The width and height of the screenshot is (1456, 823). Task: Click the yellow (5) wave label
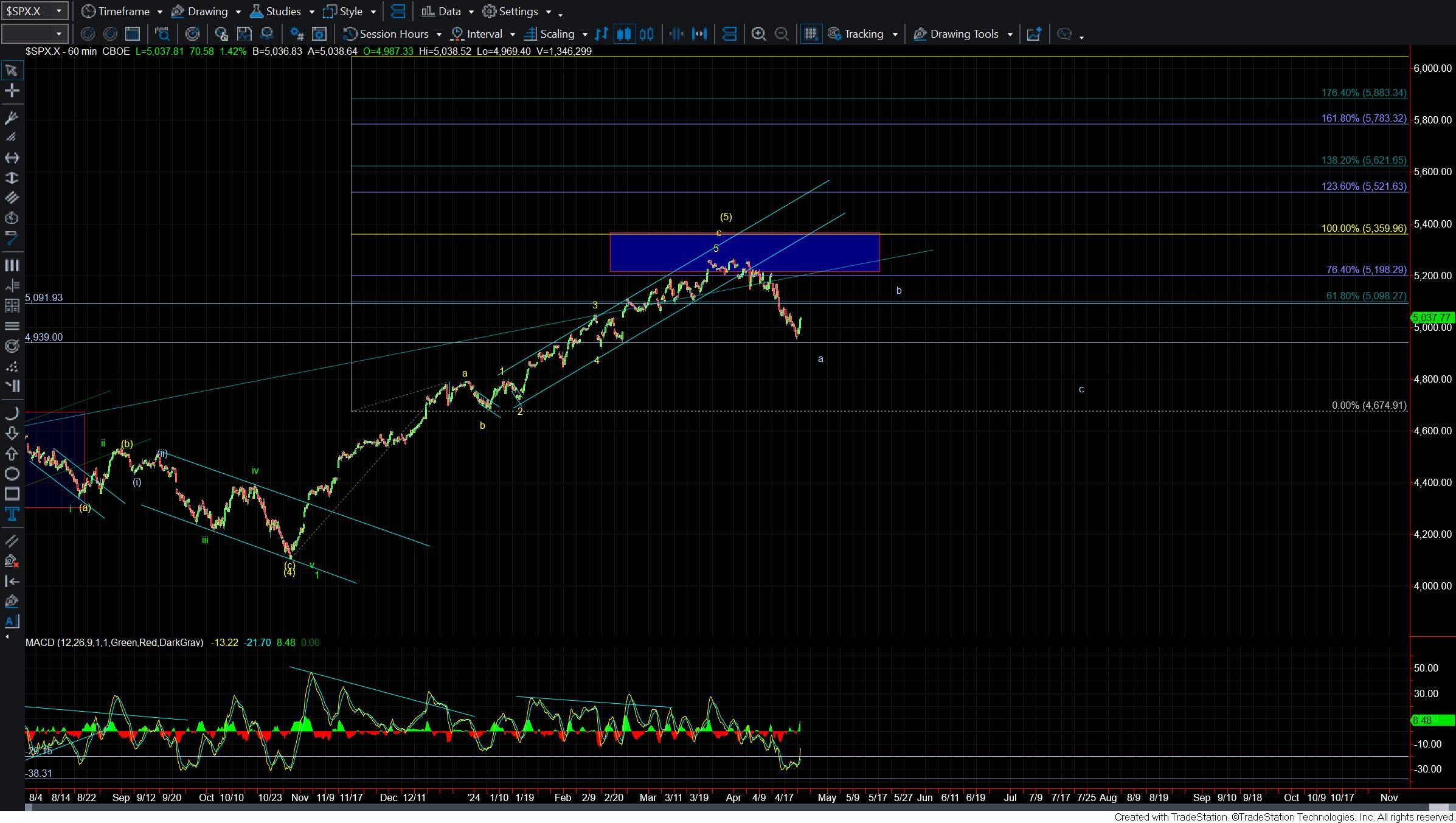click(x=726, y=217)
